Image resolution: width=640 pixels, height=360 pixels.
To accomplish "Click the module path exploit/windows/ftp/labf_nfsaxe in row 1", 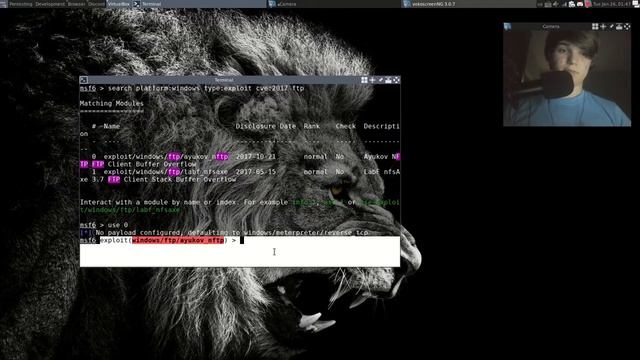I will (x=166, y=172).
